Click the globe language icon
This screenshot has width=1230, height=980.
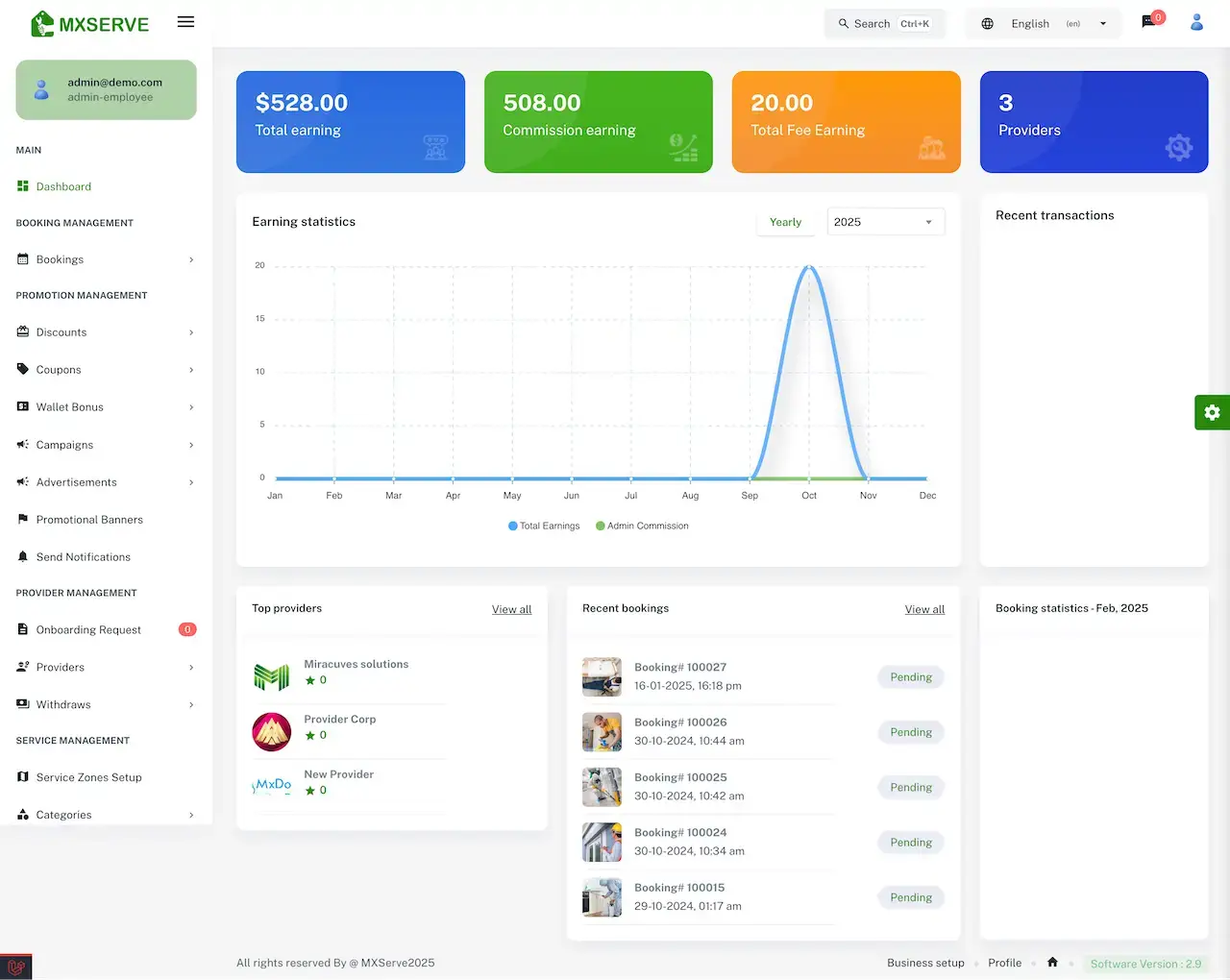pos(987,24)
